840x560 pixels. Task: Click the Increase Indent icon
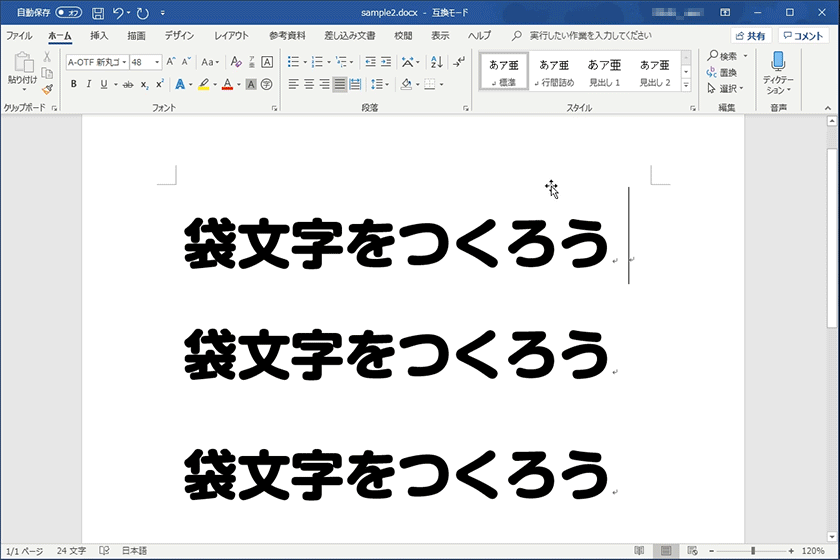[x=386, y=62]
